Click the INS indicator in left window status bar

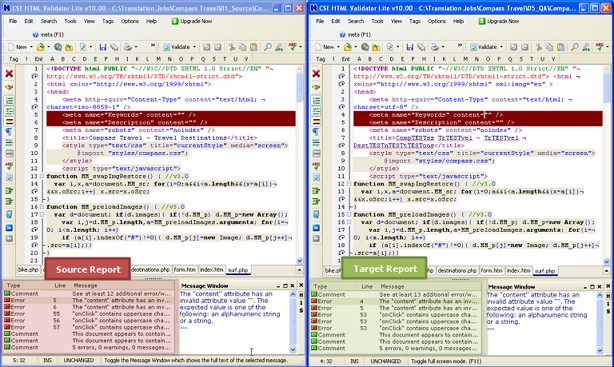click(x=47, y=360)
